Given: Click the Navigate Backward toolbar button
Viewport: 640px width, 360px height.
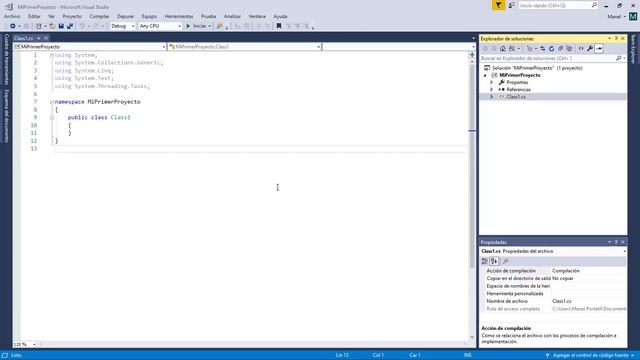Looking at the screenshot, I should click(x=13, y=26).
